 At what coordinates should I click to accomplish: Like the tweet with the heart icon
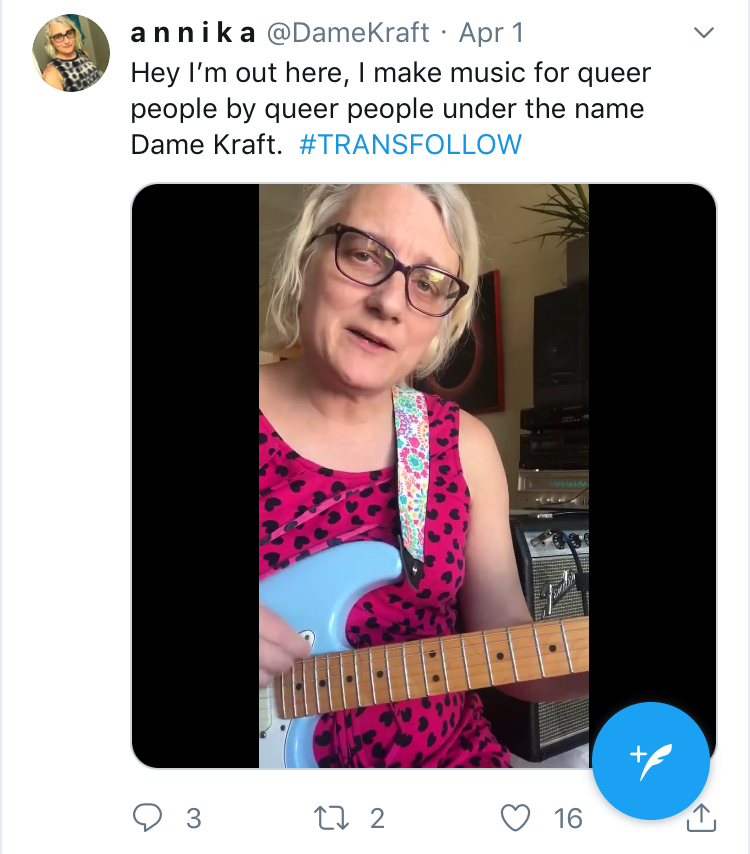(515, 818)
